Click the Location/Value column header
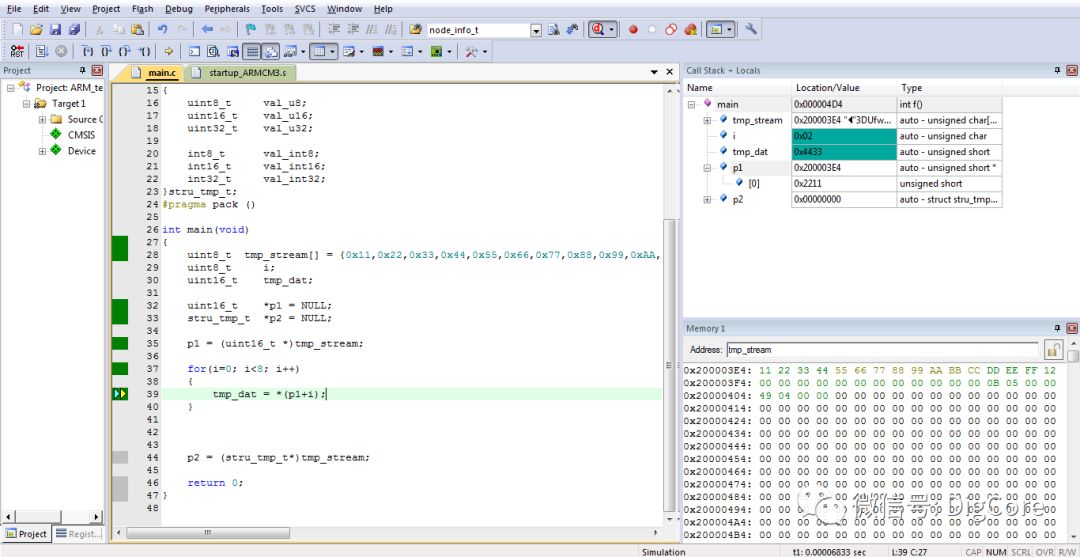The height and width of the screenshot is (557, 1080). point(844,87)
